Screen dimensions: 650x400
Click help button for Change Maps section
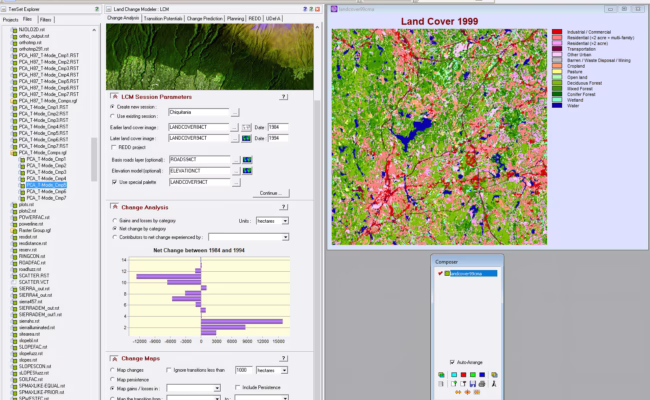pos(284,358)
